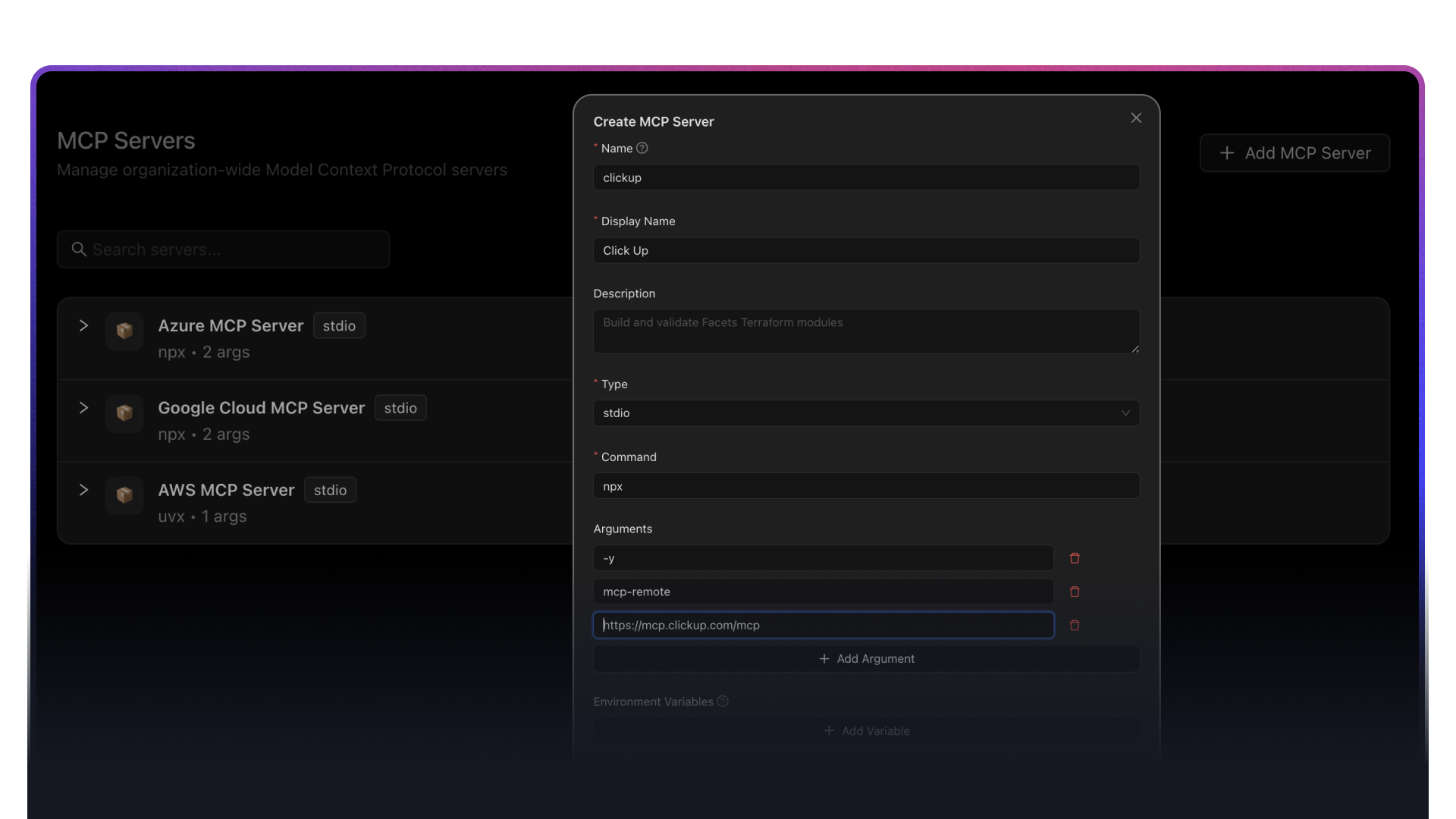Delete the mcp-remote argument
1456x819 pixels.
1075,591
